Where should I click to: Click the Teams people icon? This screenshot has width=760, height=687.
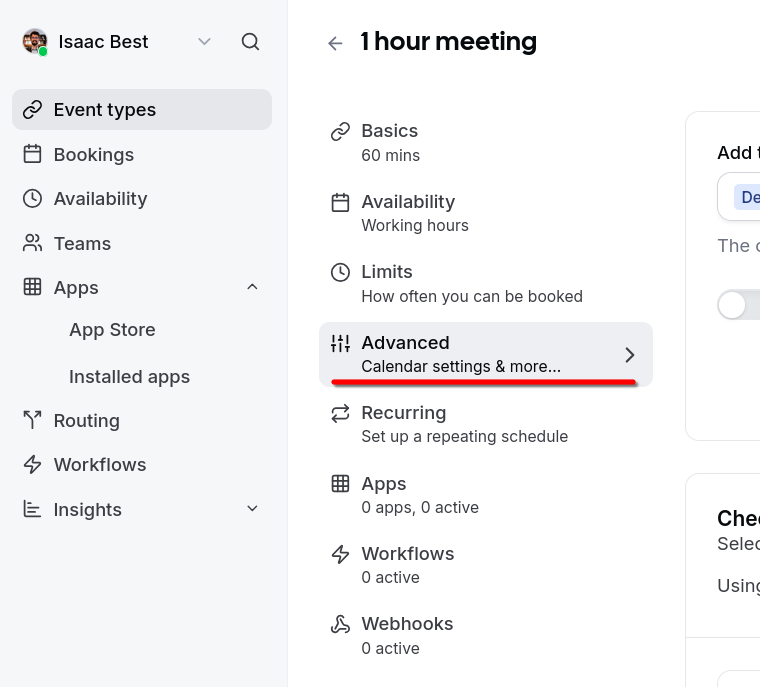(x=32, y=243)
